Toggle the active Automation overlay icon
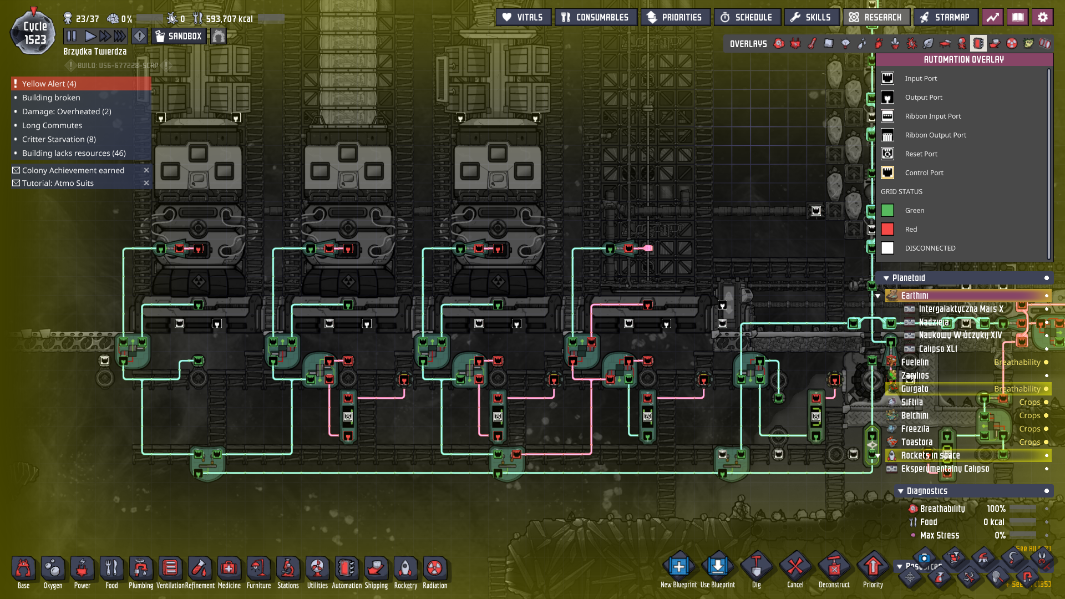 (978, 43)
